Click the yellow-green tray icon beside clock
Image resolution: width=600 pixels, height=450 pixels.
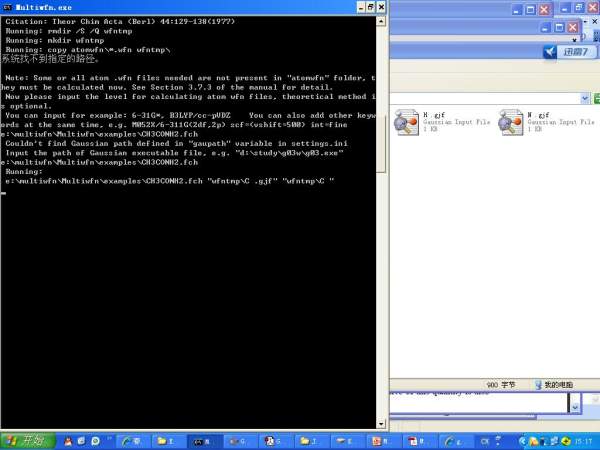[x=566, y=442]
